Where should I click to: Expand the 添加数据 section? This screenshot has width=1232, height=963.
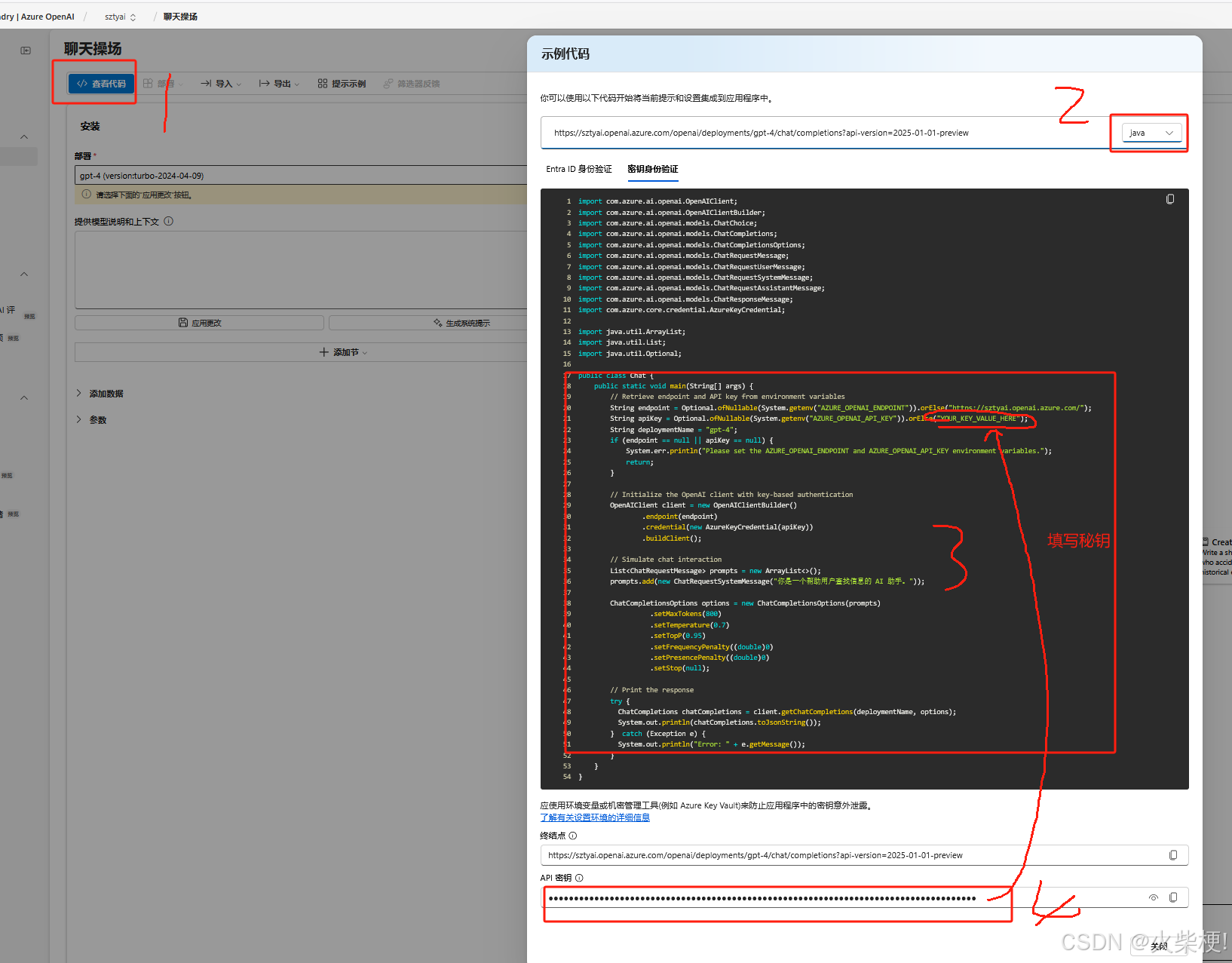coord(100,394)
